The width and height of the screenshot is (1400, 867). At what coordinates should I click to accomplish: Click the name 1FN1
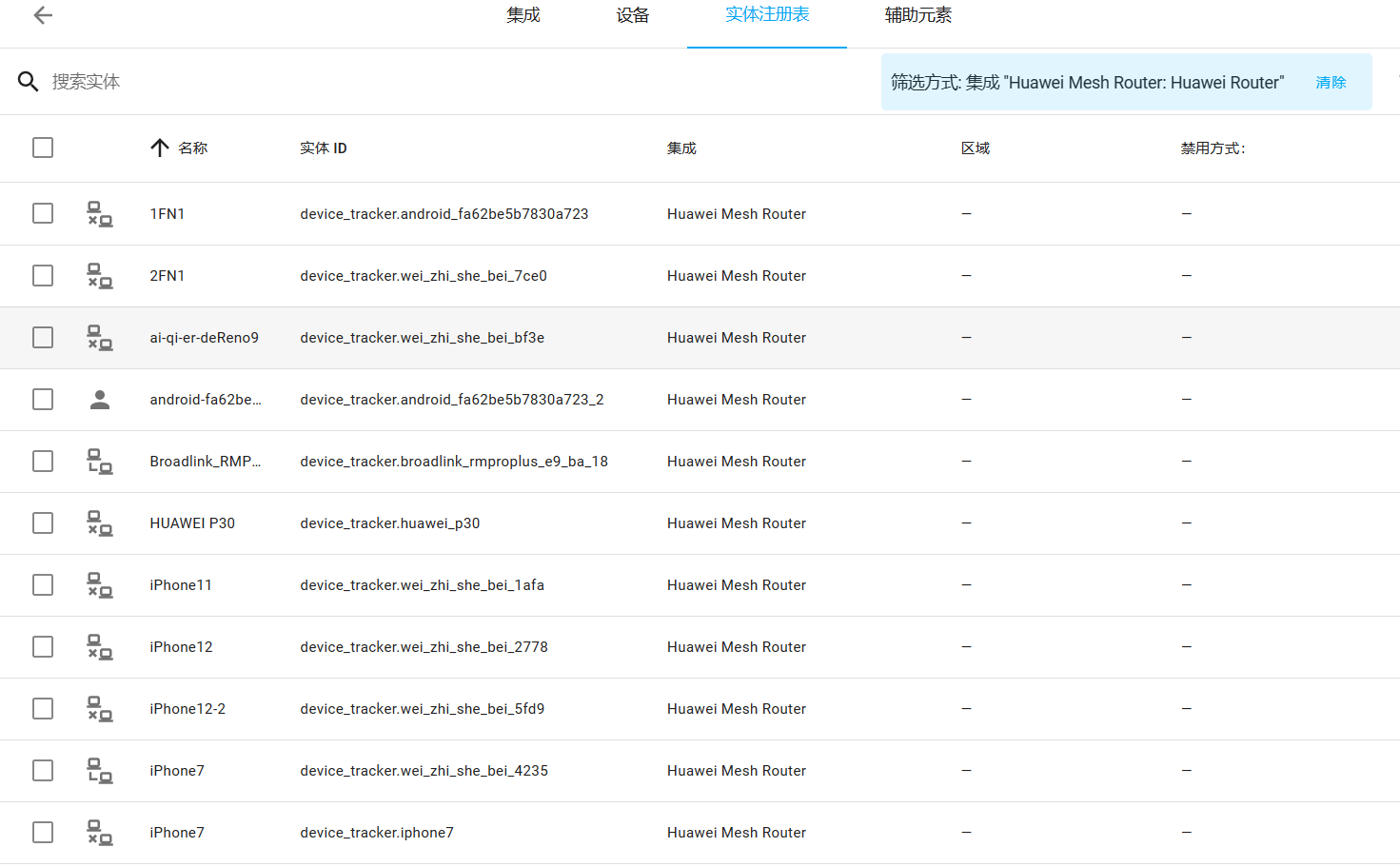(x=168, y=214)
